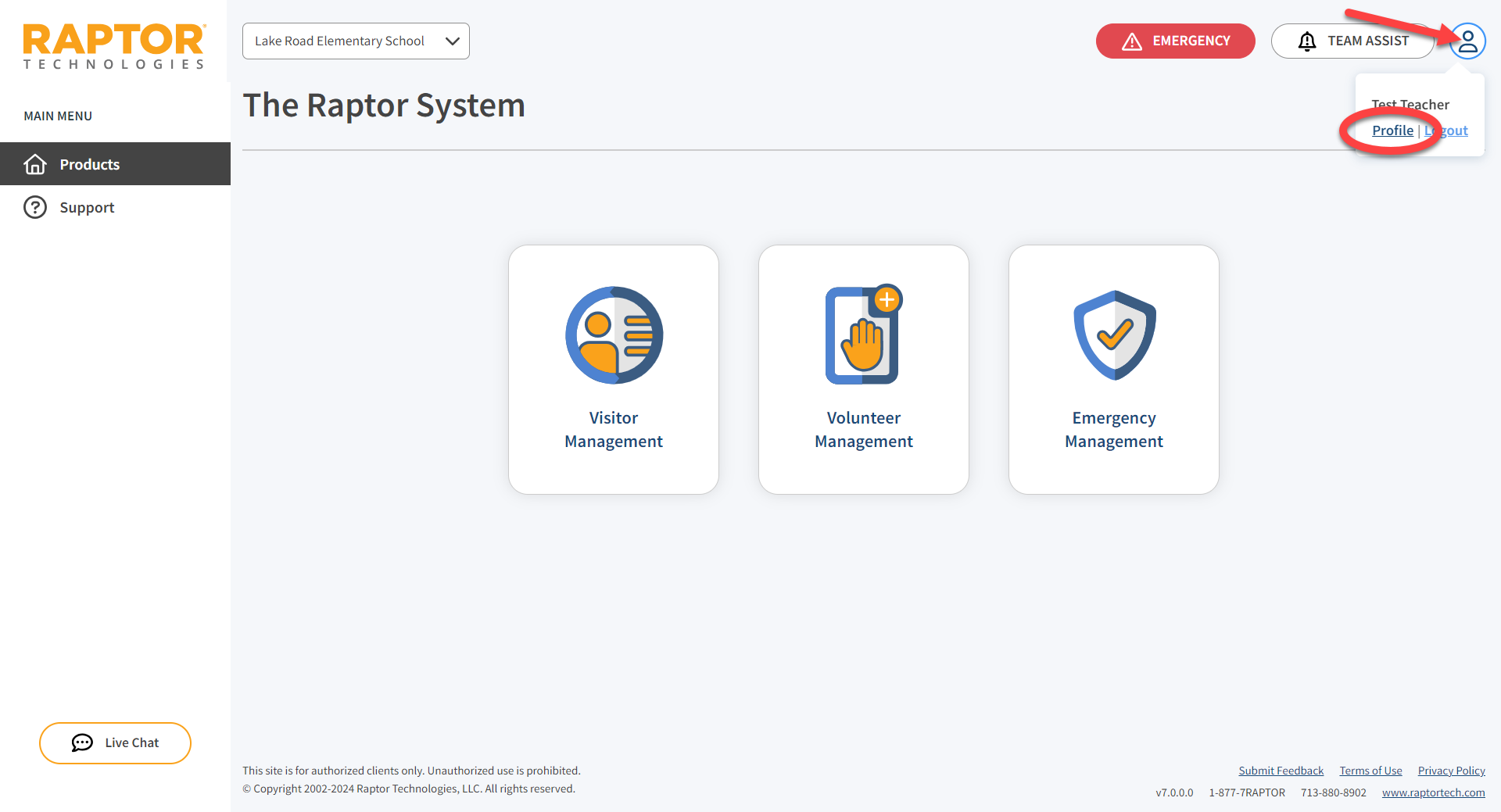The height and width of the screenshot is (812, 1501).
Task: Click the MAIN MENU label
Action: 58,116
